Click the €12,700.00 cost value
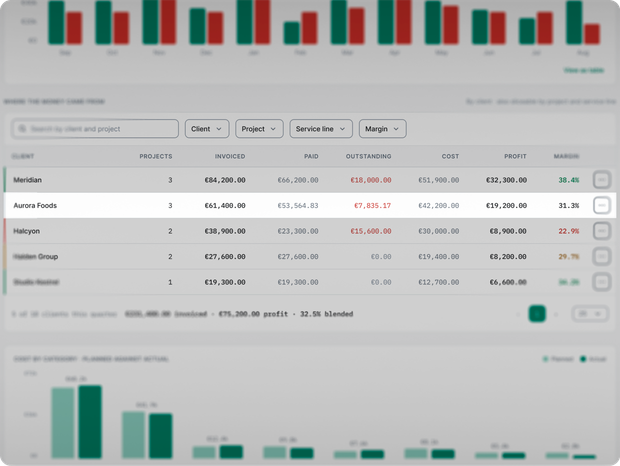Screen dimensions: 620x466 pyautogui.click(x=439, y=282)
